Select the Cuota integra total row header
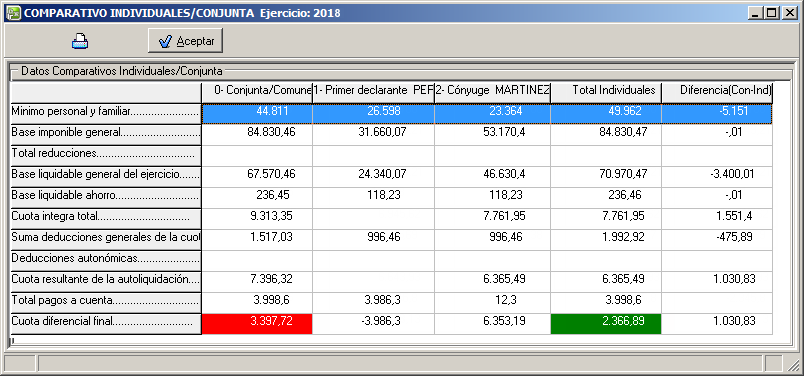This screenshot has width=804, height=376. 106,216
